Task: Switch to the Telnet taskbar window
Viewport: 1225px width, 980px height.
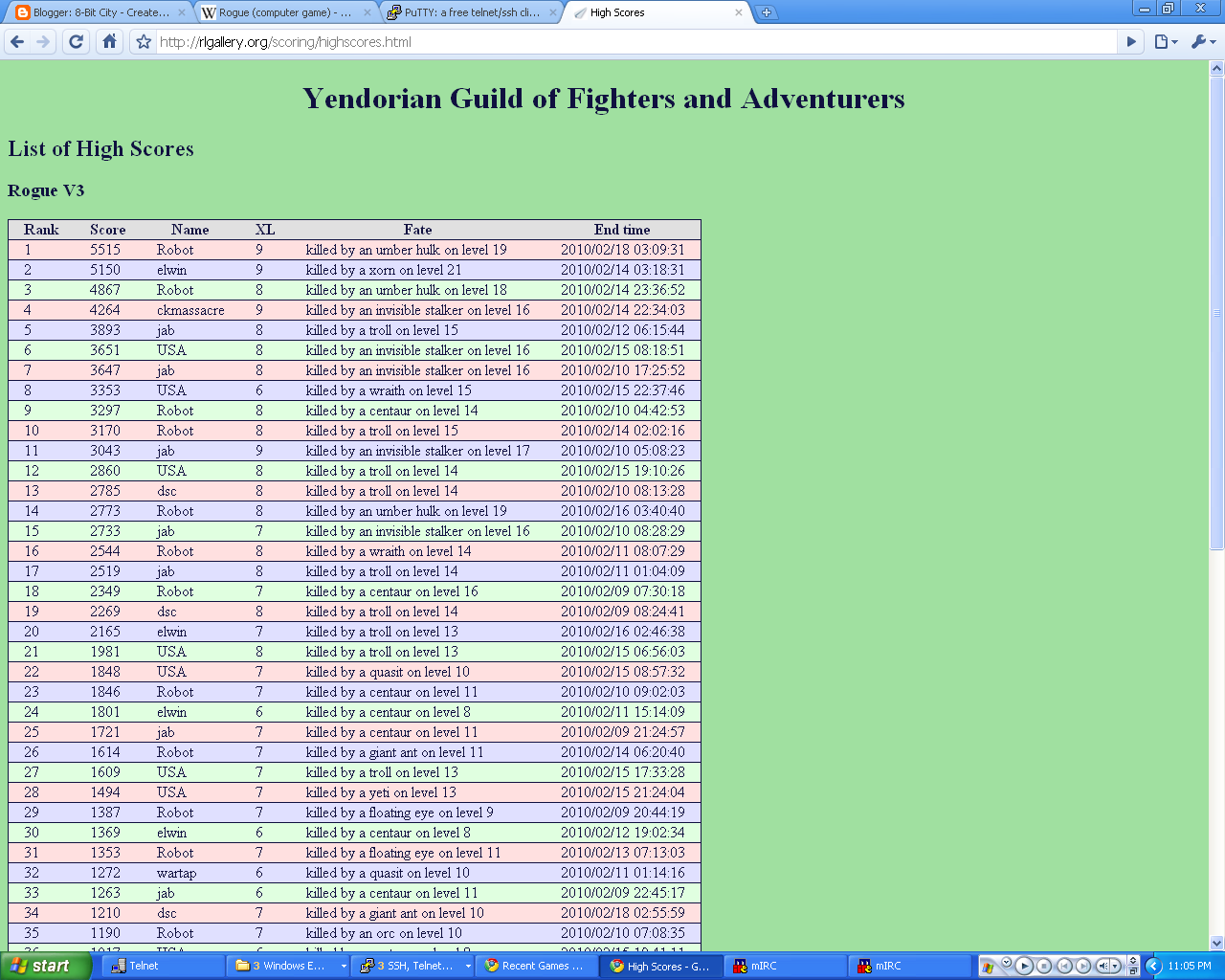Action: (x=164, y=966)
